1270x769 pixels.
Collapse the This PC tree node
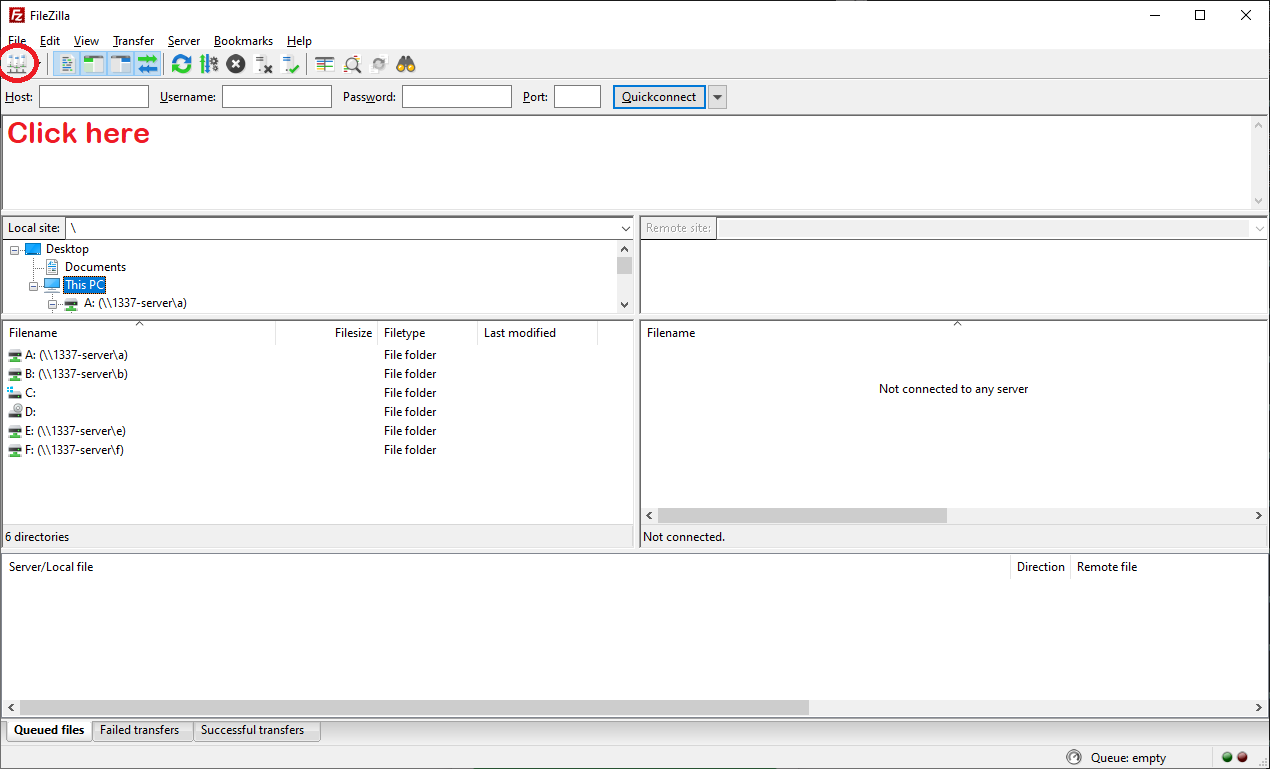point(33,285)
